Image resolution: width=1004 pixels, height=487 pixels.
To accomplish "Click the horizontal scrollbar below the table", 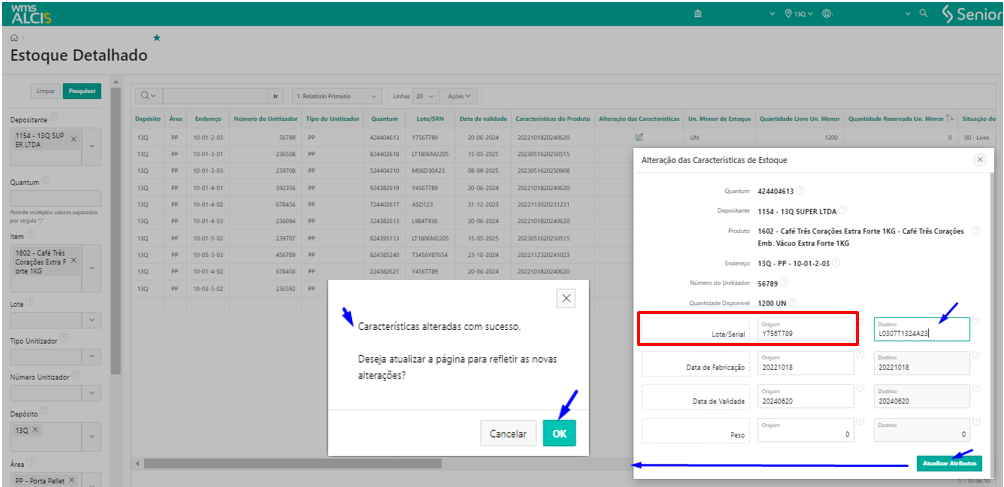I will coord(292,463).
